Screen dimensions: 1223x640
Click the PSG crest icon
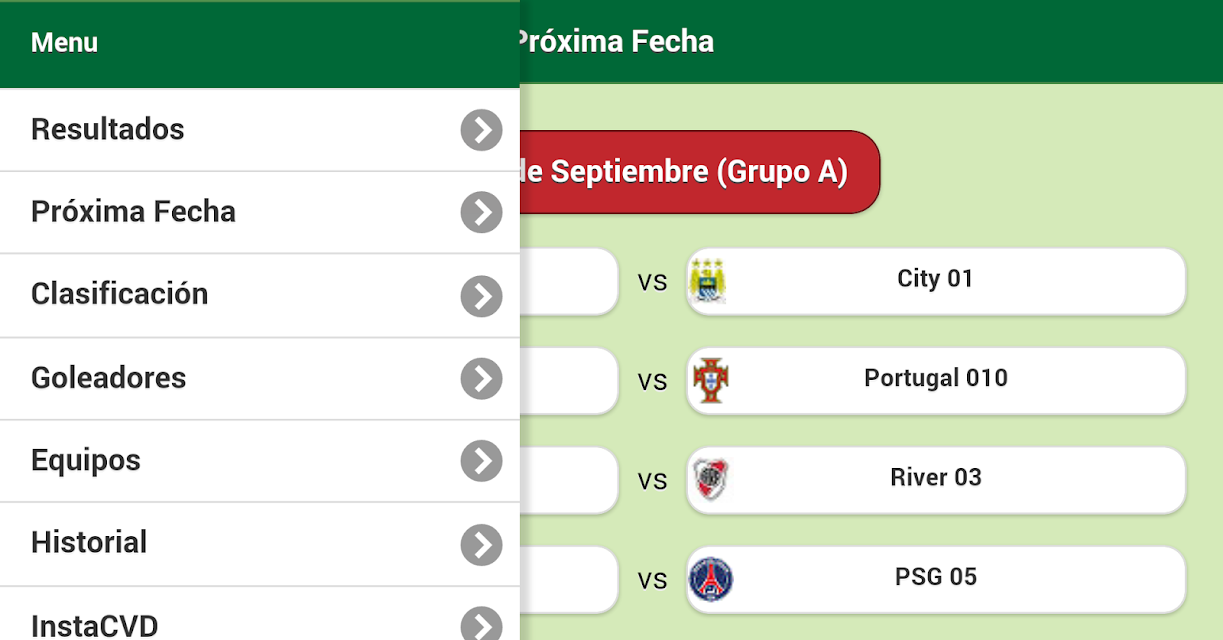point(711,579)
